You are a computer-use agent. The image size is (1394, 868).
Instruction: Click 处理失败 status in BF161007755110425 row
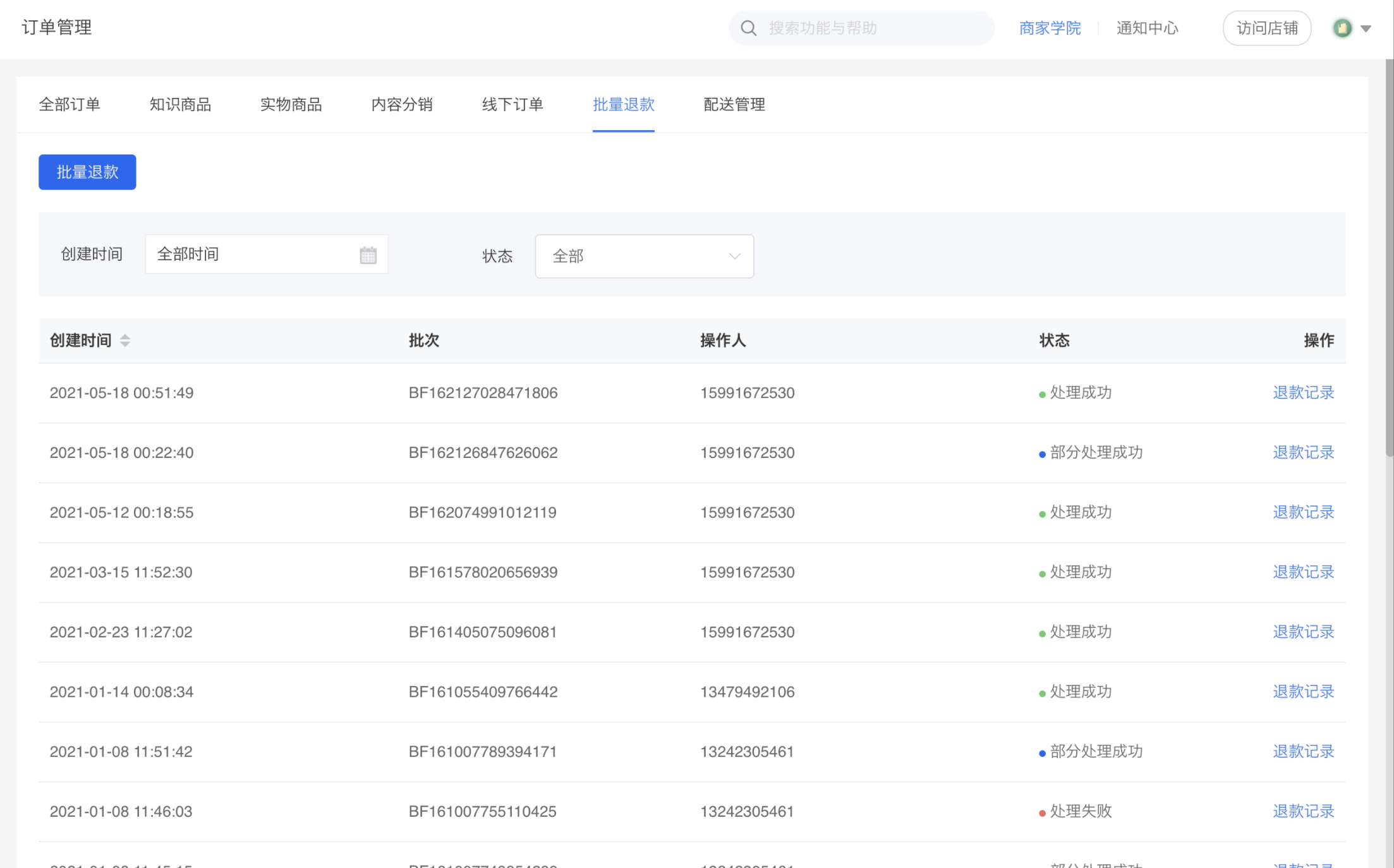click(1075, 811)
